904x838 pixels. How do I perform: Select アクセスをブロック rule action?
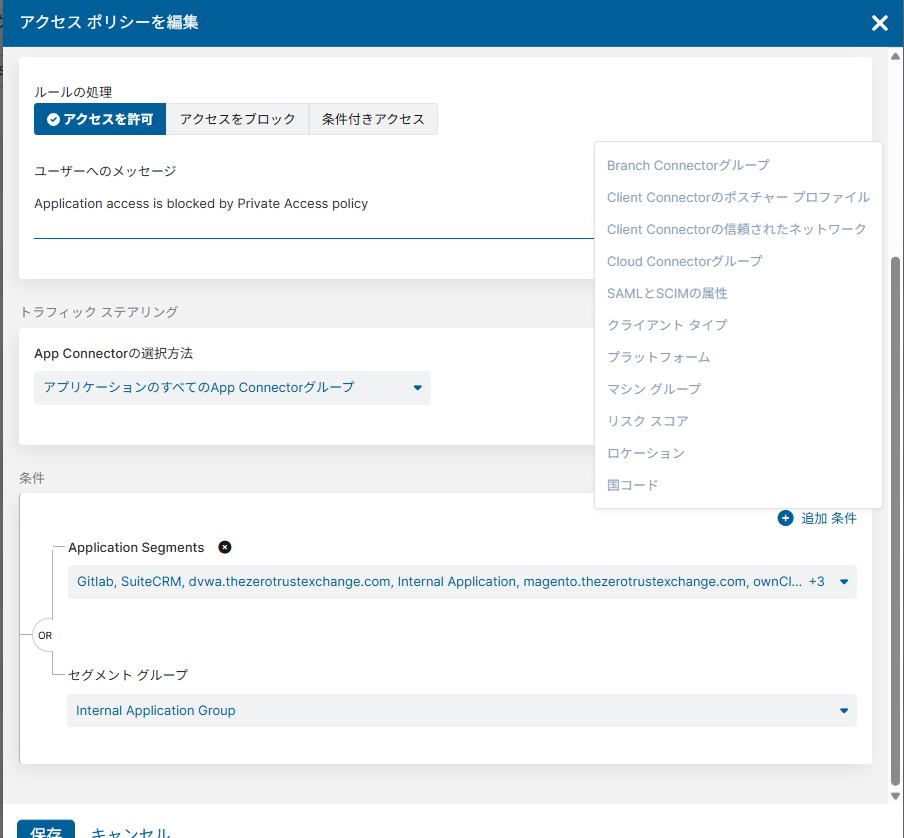238,119
